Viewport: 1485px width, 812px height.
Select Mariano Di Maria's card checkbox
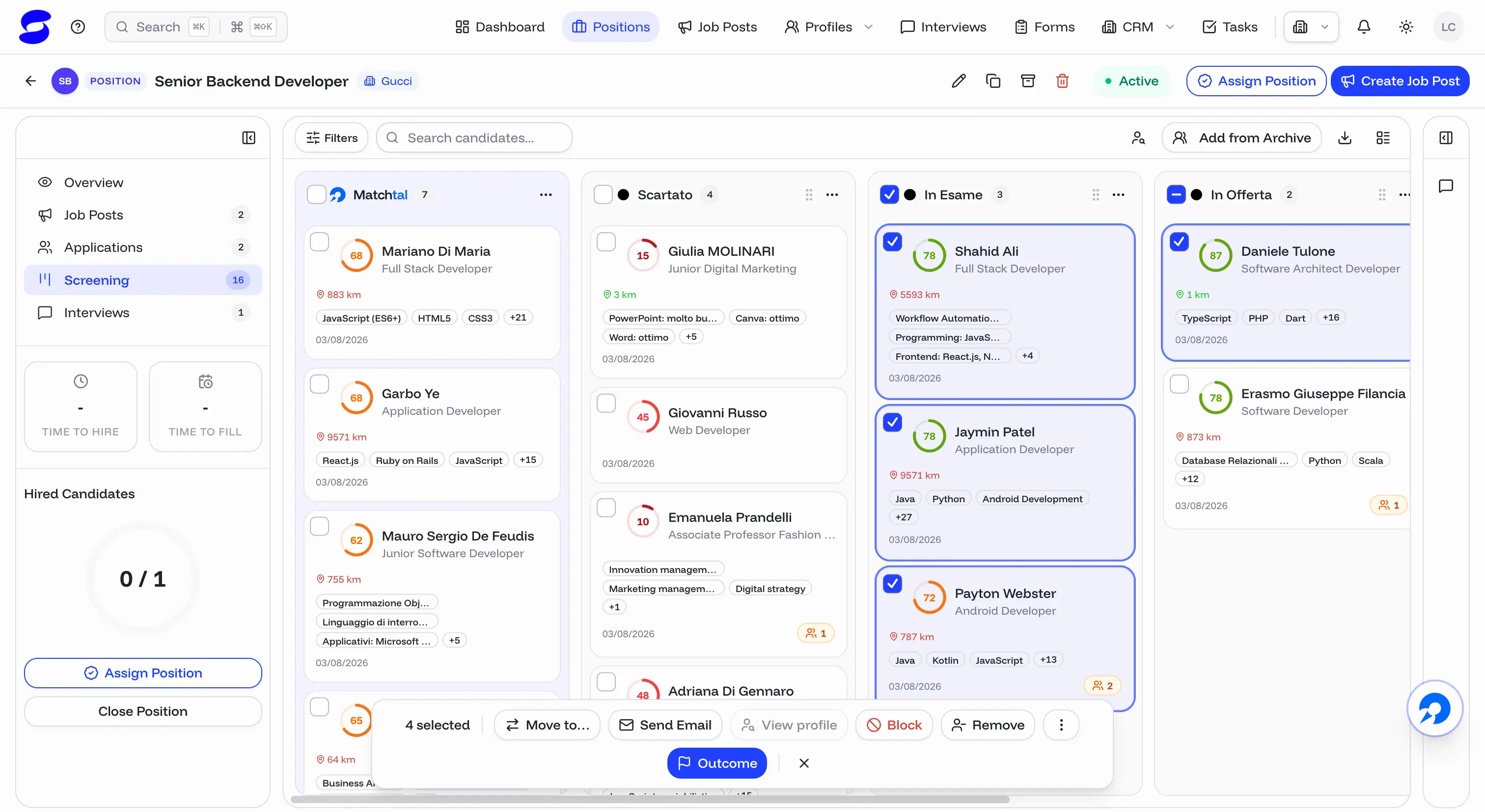[319, 242]
